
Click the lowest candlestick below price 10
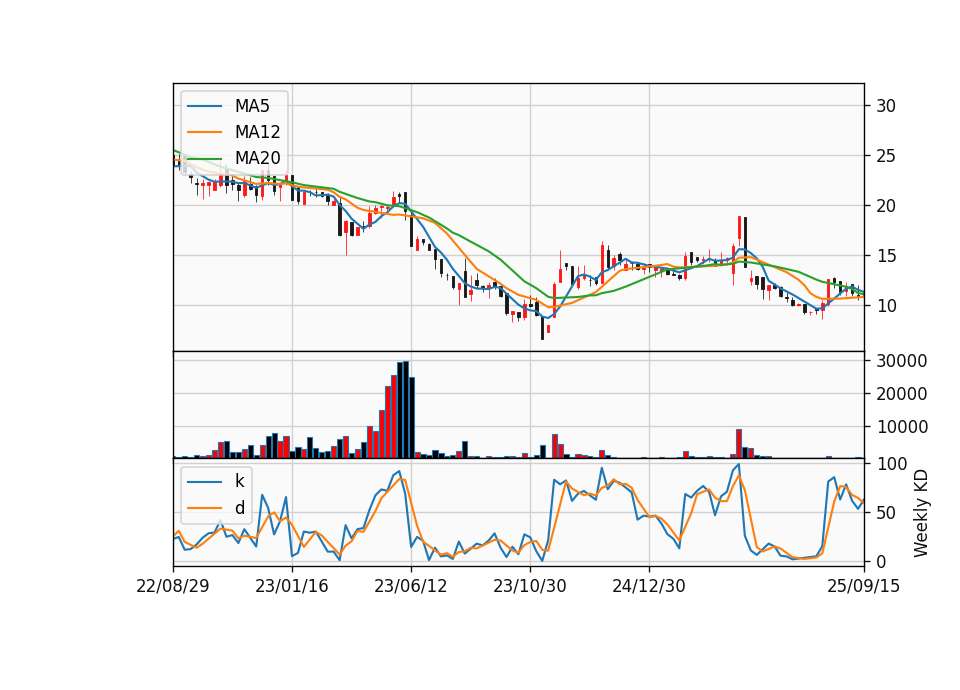(x=542, y=328)
